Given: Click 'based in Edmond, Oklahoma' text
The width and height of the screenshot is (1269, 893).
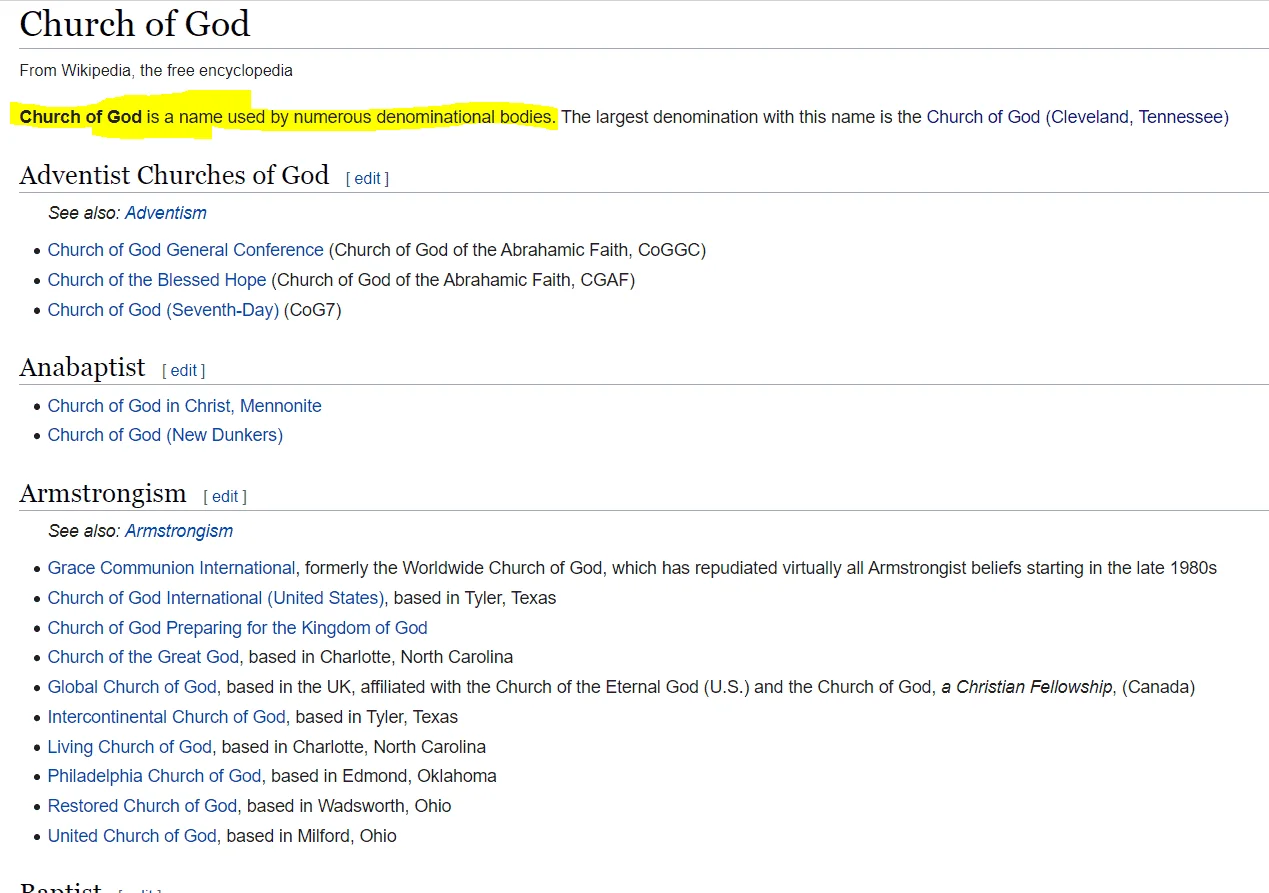Looking at the screenshot, I should tap(384, 776).
